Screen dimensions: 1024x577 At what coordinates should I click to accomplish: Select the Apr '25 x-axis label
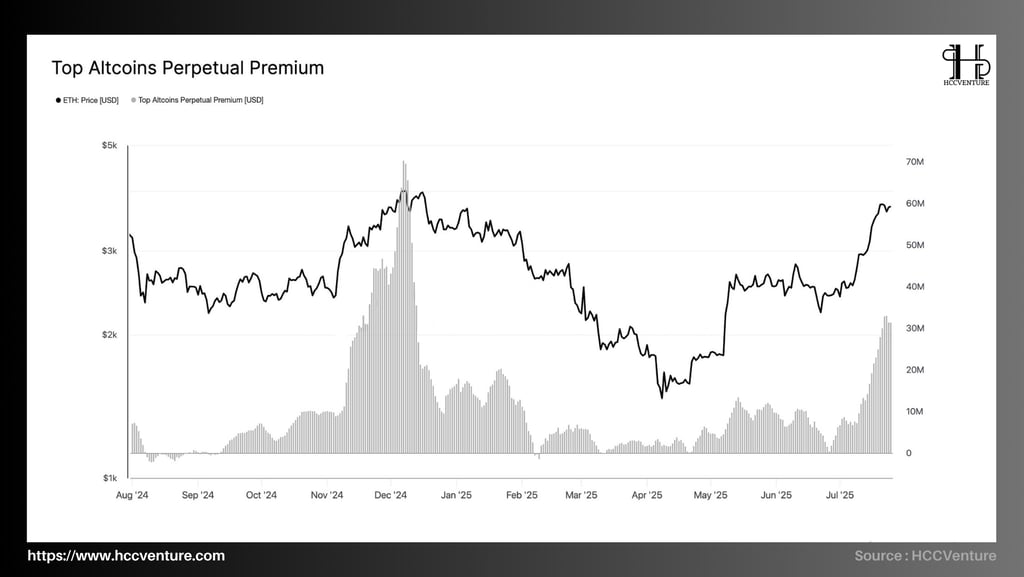point(647,495)
